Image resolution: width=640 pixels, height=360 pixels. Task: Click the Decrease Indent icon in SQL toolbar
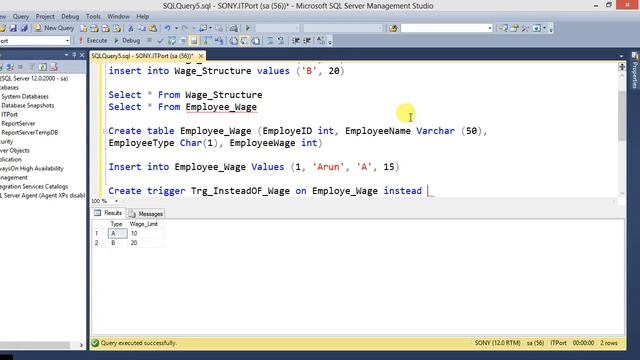296,40
